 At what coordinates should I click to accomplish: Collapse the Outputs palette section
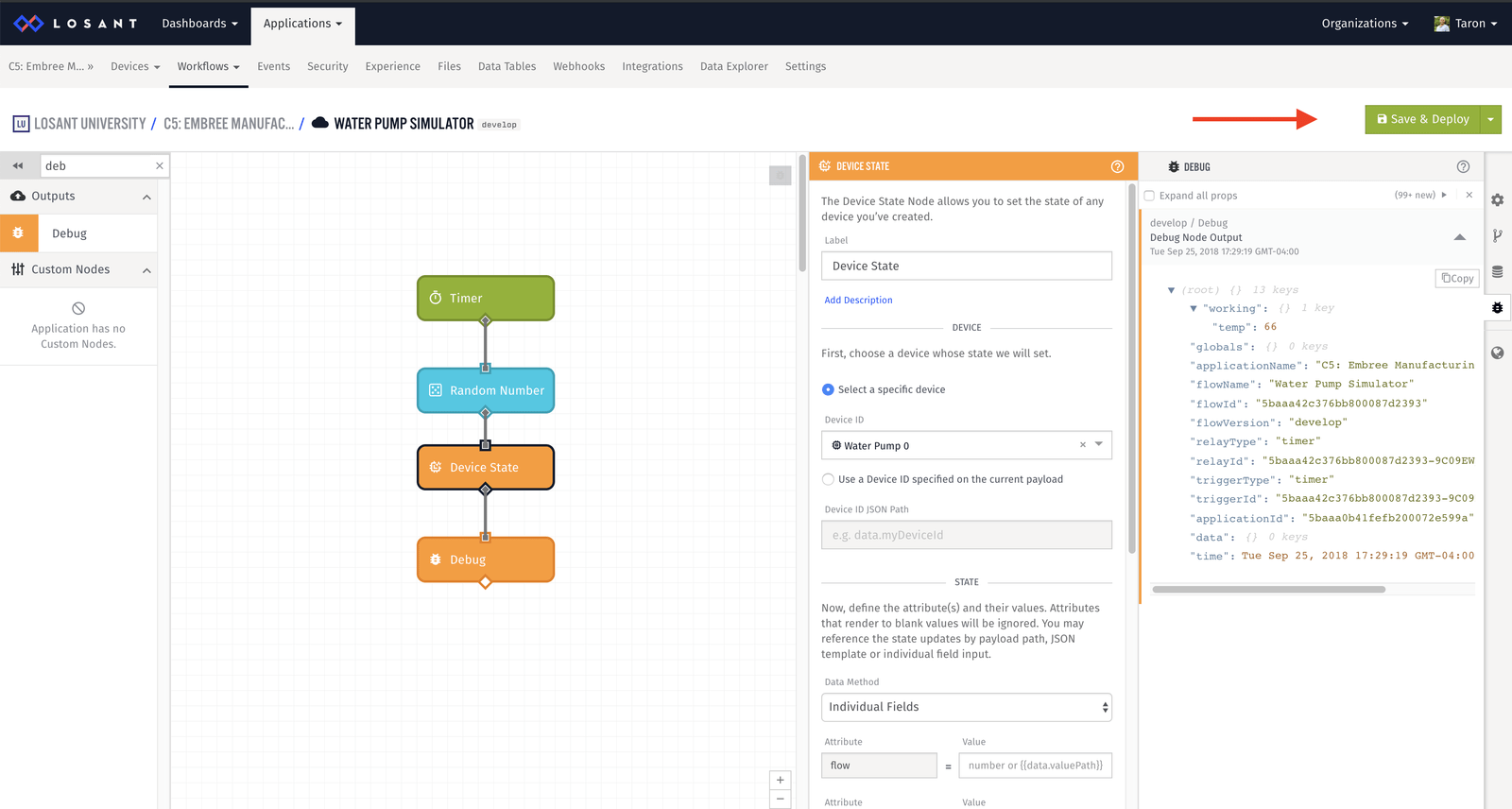pos(146,197)
